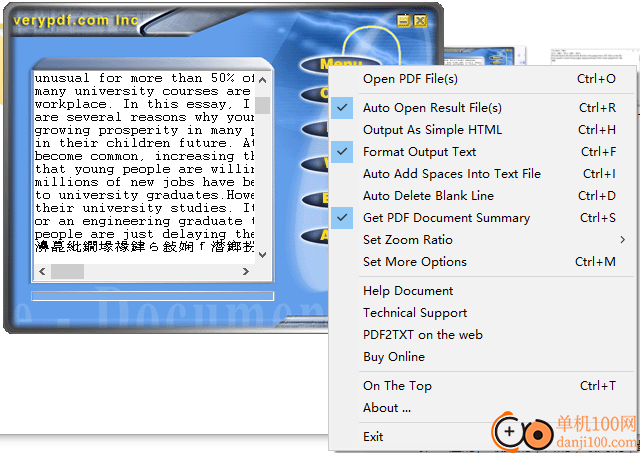The width and height of the screenshot is (640, 453).
Task: Enable Output As Simple HTML
Action: [482, 130]
